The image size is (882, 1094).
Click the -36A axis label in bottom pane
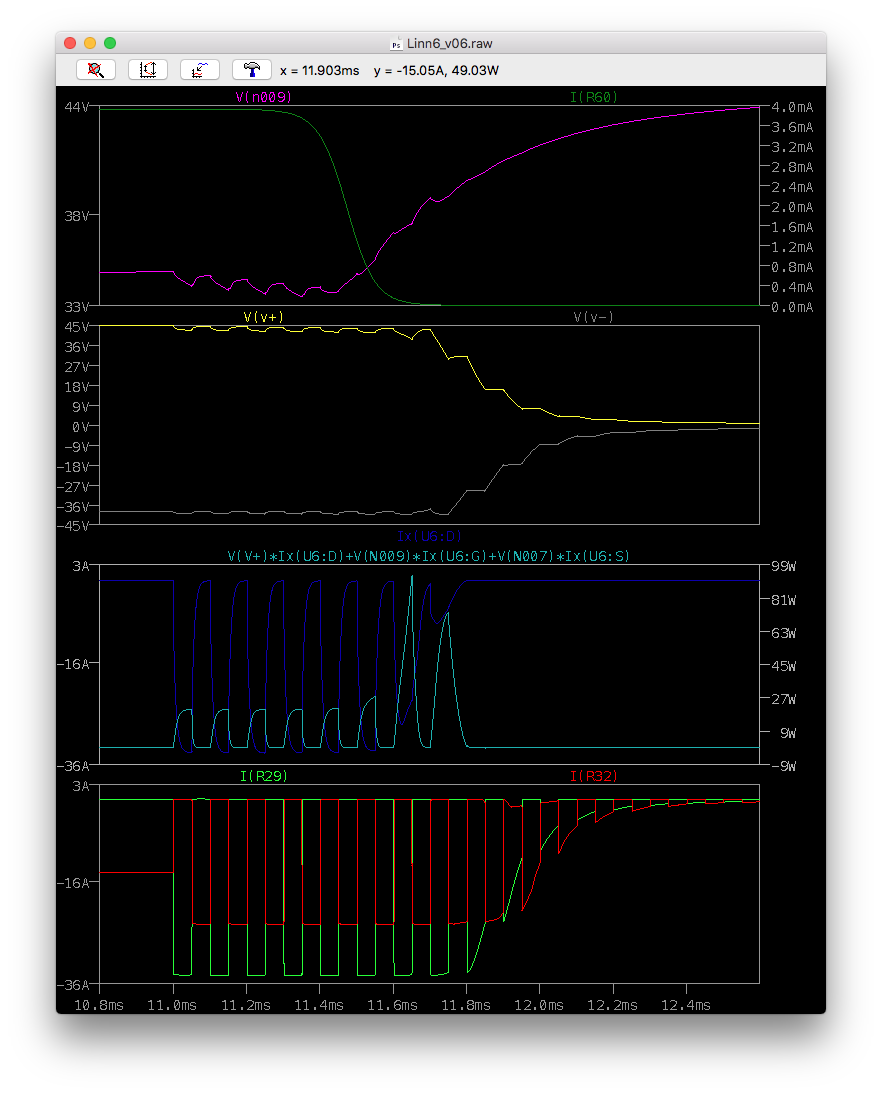coord(73,985)
